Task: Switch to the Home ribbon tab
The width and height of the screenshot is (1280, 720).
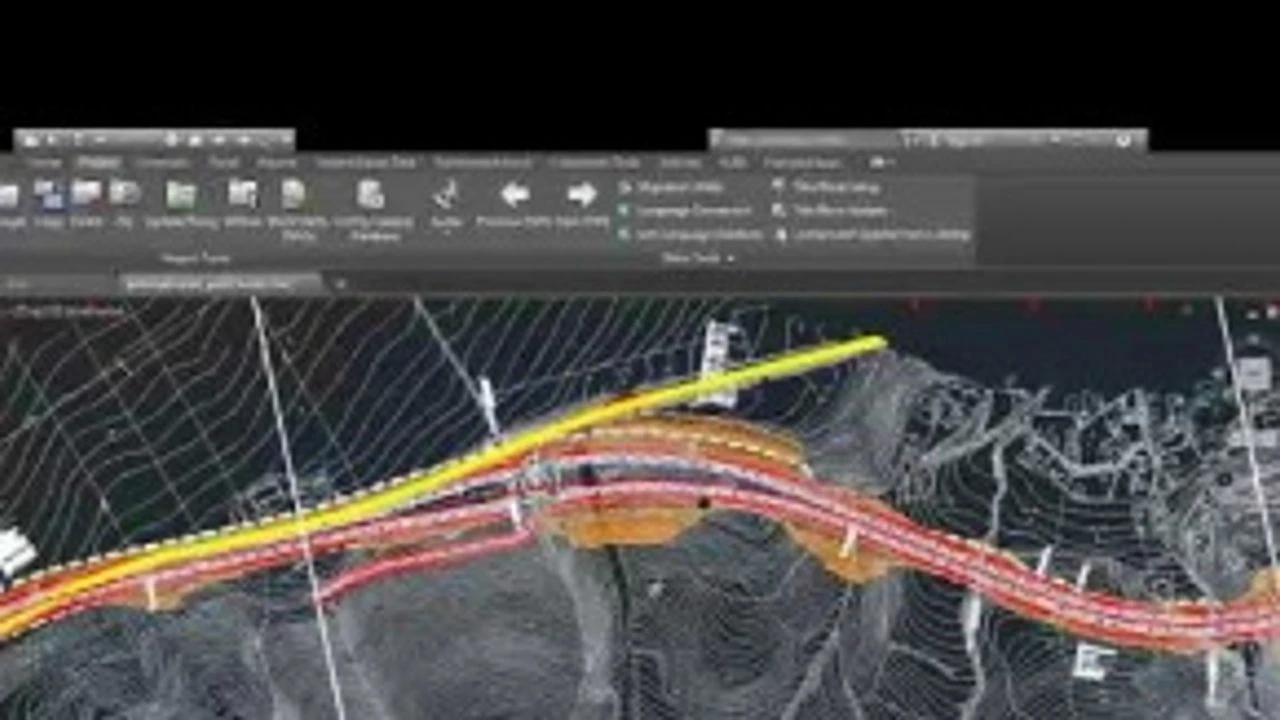Action: point(43,162)
